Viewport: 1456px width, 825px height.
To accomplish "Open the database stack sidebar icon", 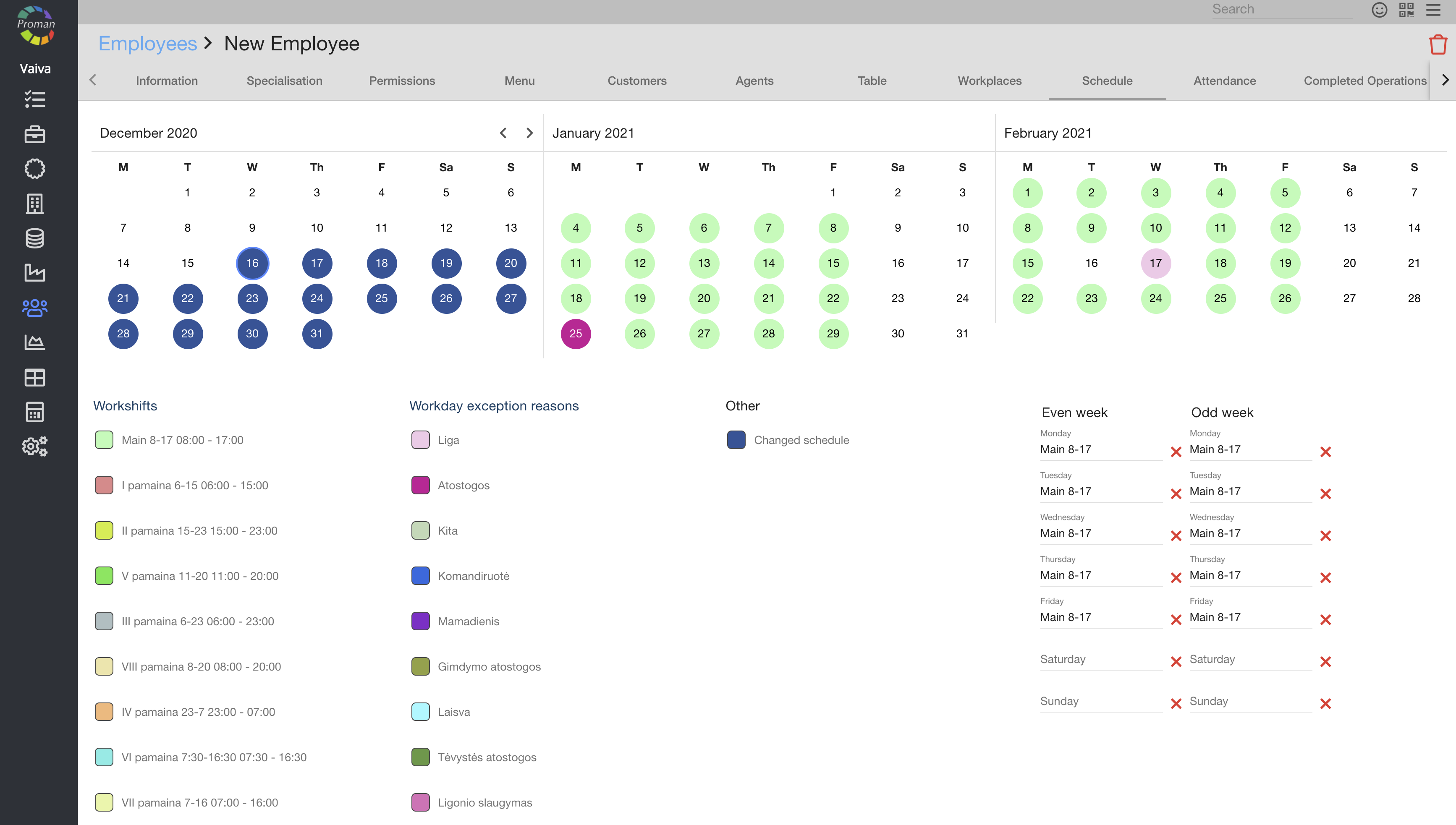I will click(34, 238).
